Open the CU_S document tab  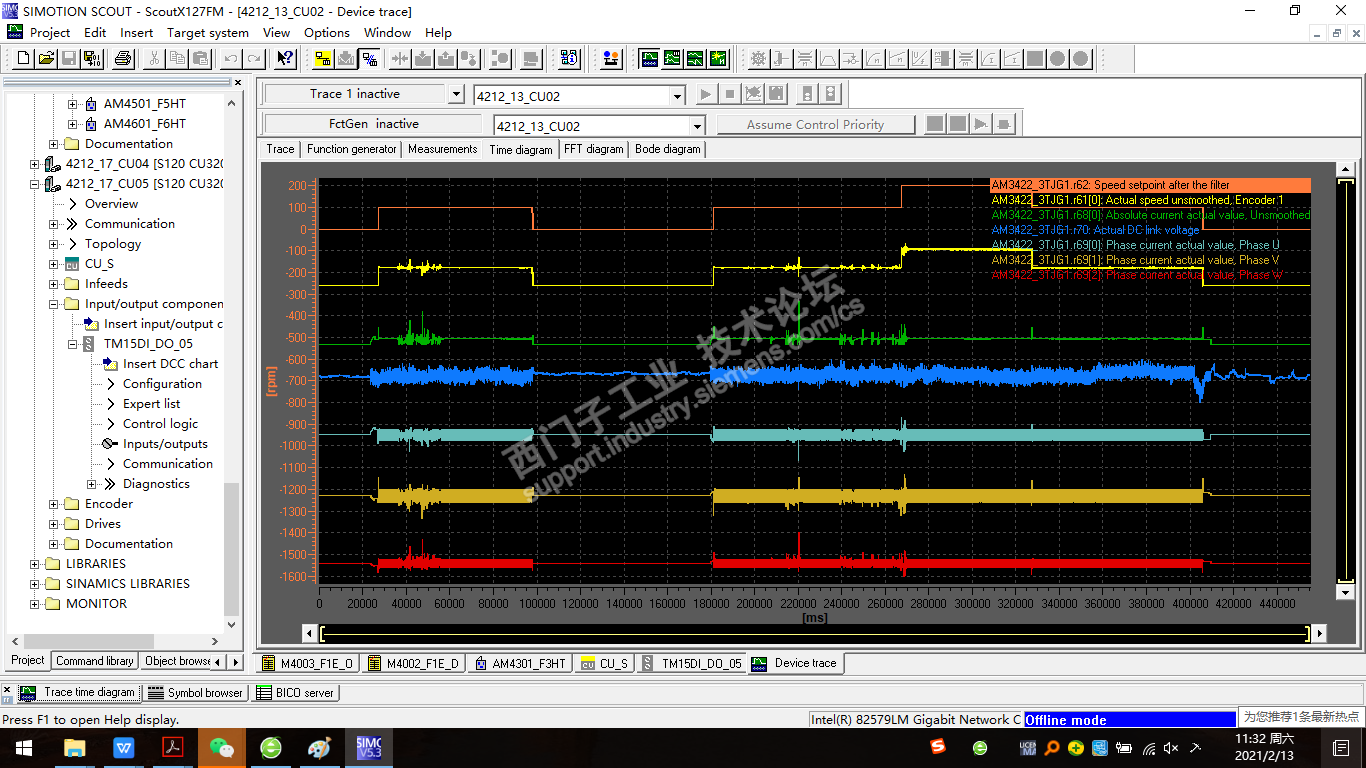(x=605, y=663)
